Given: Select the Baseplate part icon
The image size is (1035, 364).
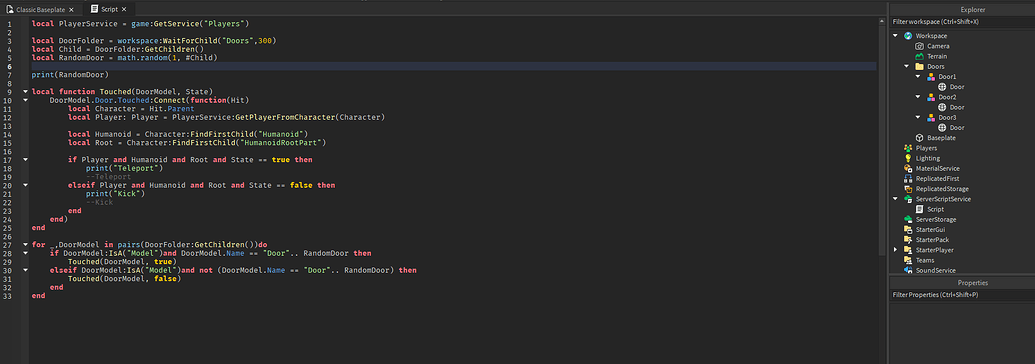Looking at the screenshot, I should [919, 138].
